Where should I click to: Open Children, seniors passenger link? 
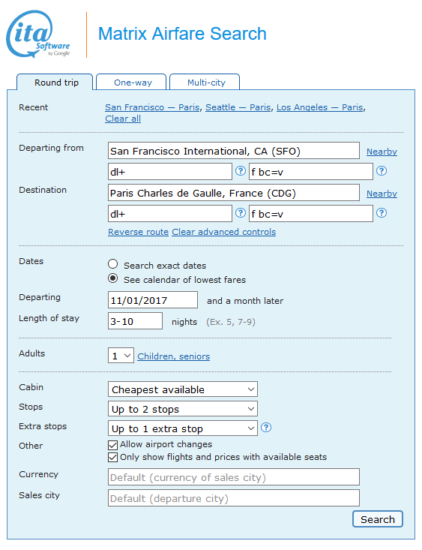click(174, 356)
